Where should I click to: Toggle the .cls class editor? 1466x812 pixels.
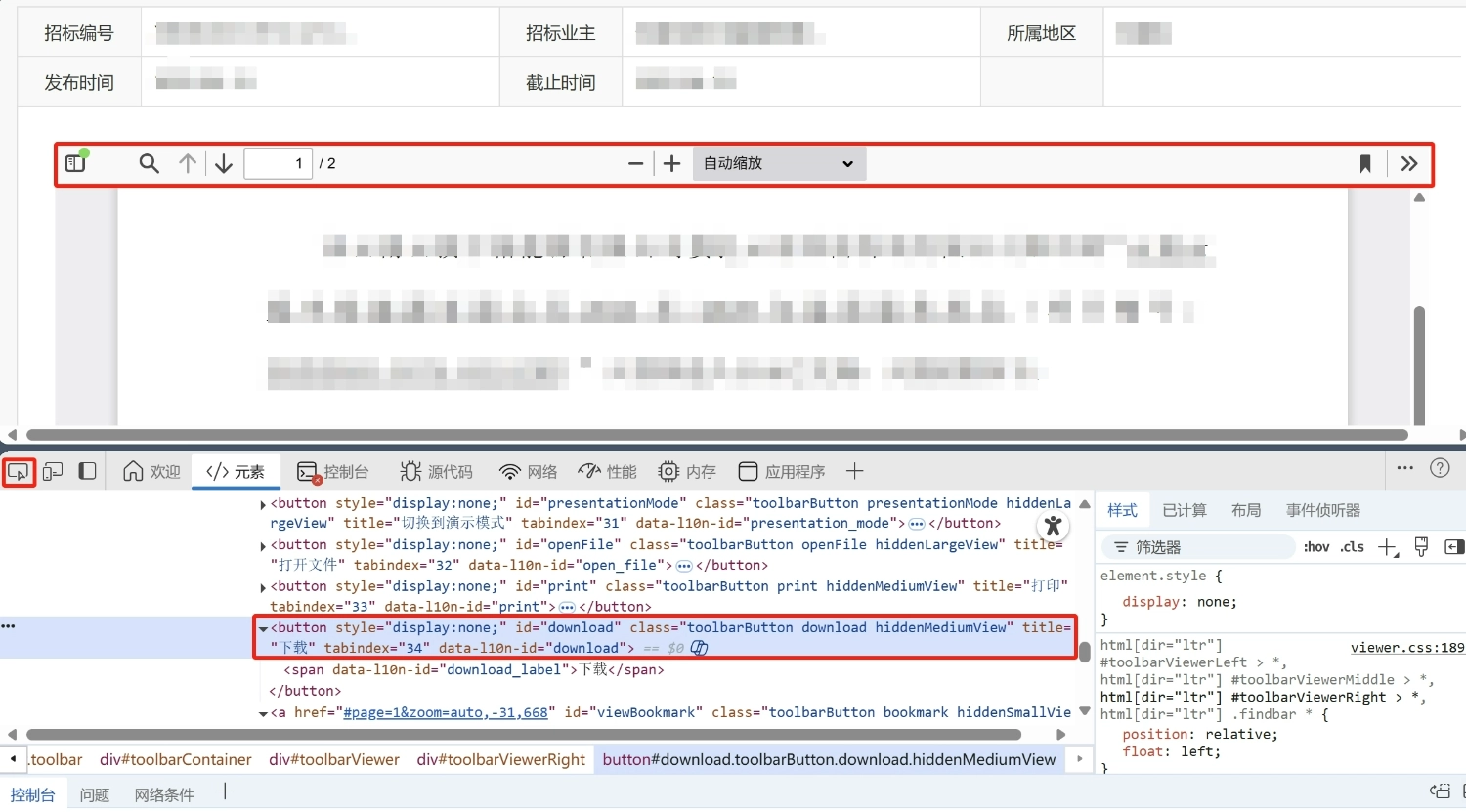tap(1352, 547)
